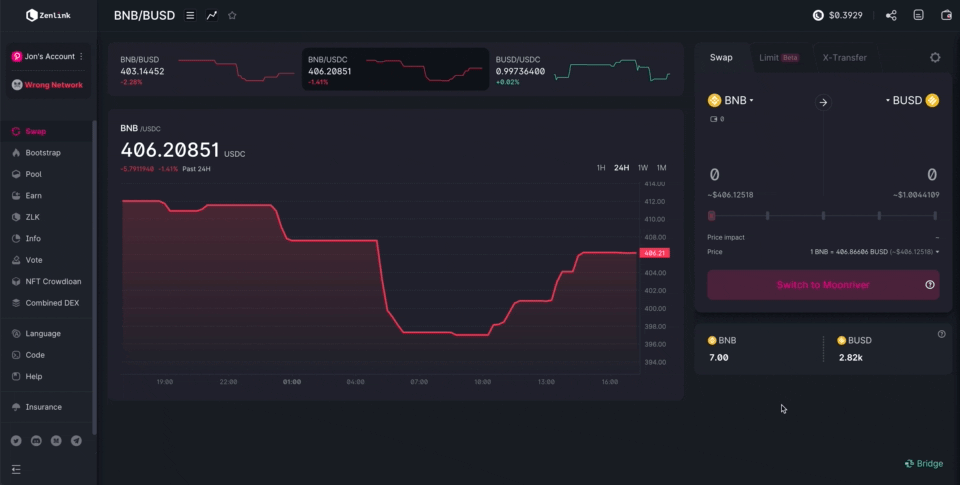
Task: Switch to the Limit tab
Action: pyautogui.click(x=779, y=58)
